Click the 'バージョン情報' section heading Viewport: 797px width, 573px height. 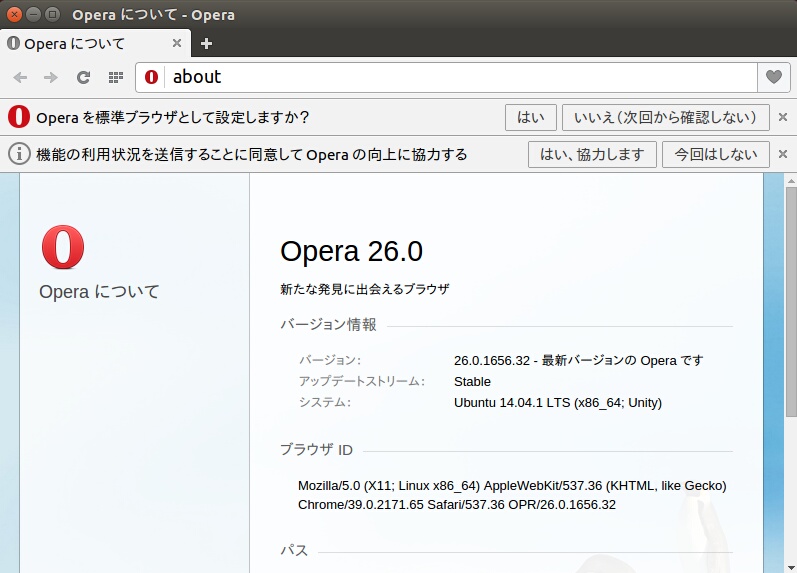pos(328,324)
